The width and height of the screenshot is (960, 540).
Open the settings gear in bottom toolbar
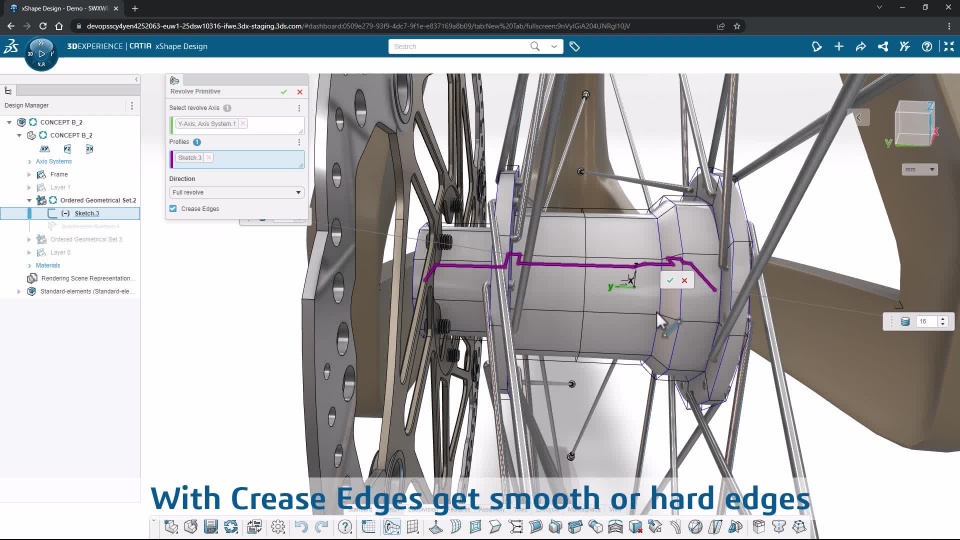point(278,527)
